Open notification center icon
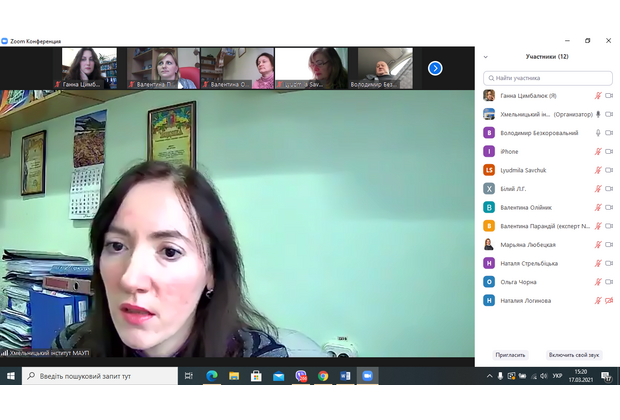Screen dimensions: 620x420 [607, 376]
